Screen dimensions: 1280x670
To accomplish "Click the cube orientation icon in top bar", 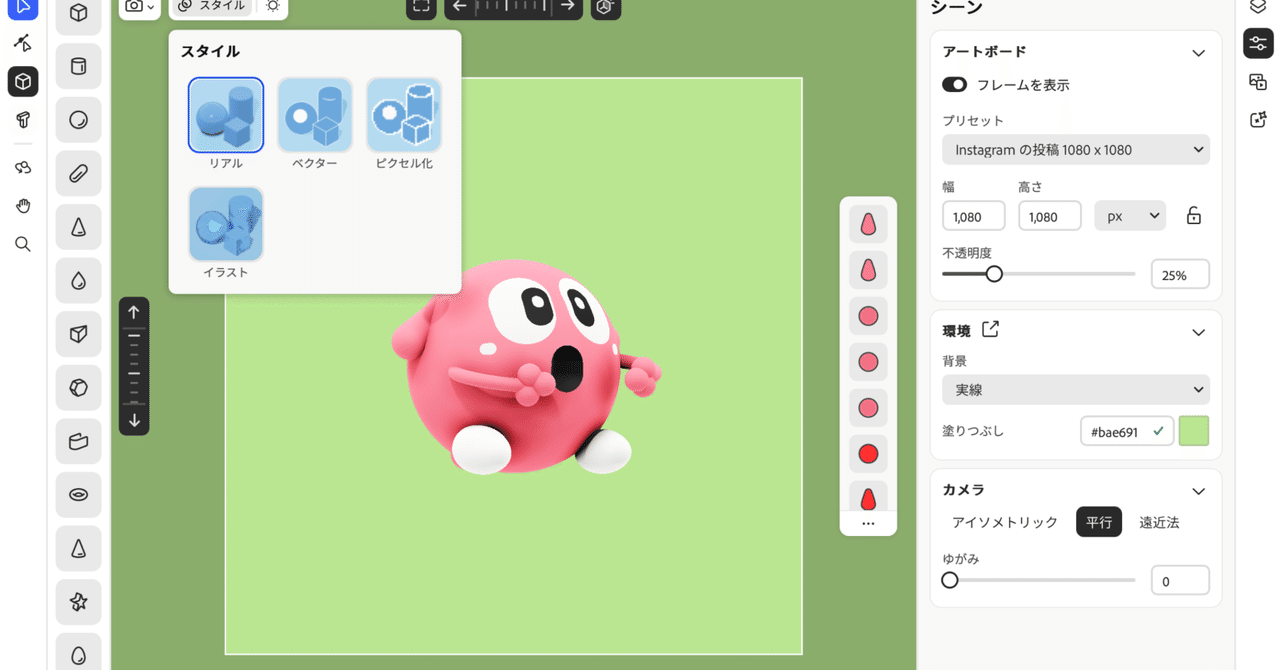I will (605, 7).
